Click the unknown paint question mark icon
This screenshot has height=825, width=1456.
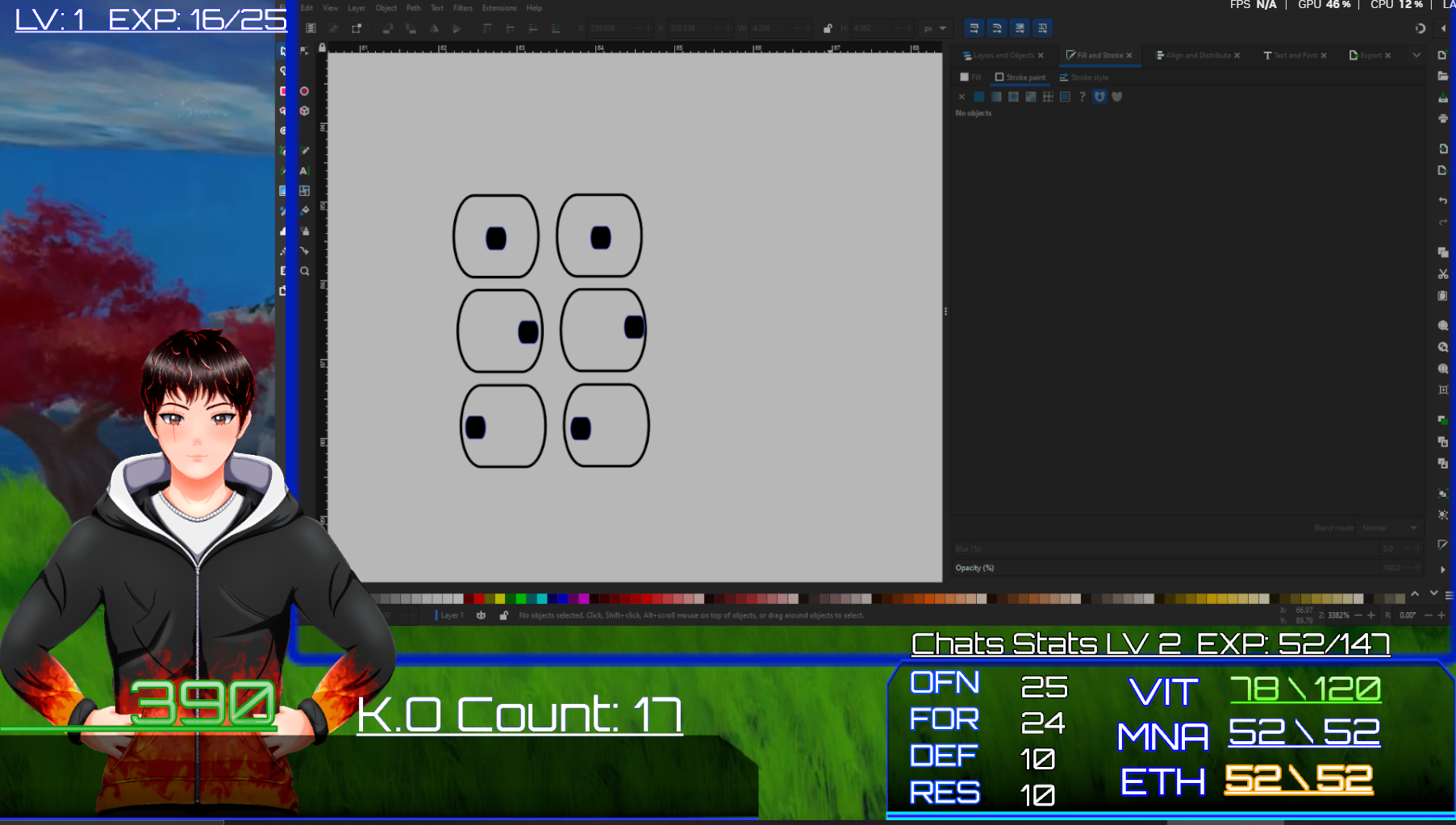click(1083, 97)
